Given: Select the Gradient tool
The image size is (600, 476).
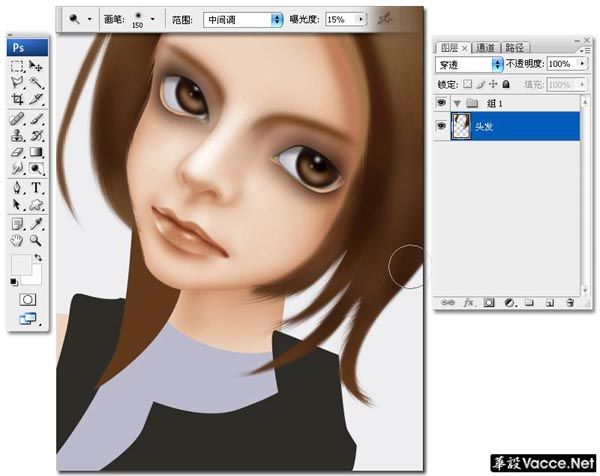Looking at the screenshot, I should (36, 152).
